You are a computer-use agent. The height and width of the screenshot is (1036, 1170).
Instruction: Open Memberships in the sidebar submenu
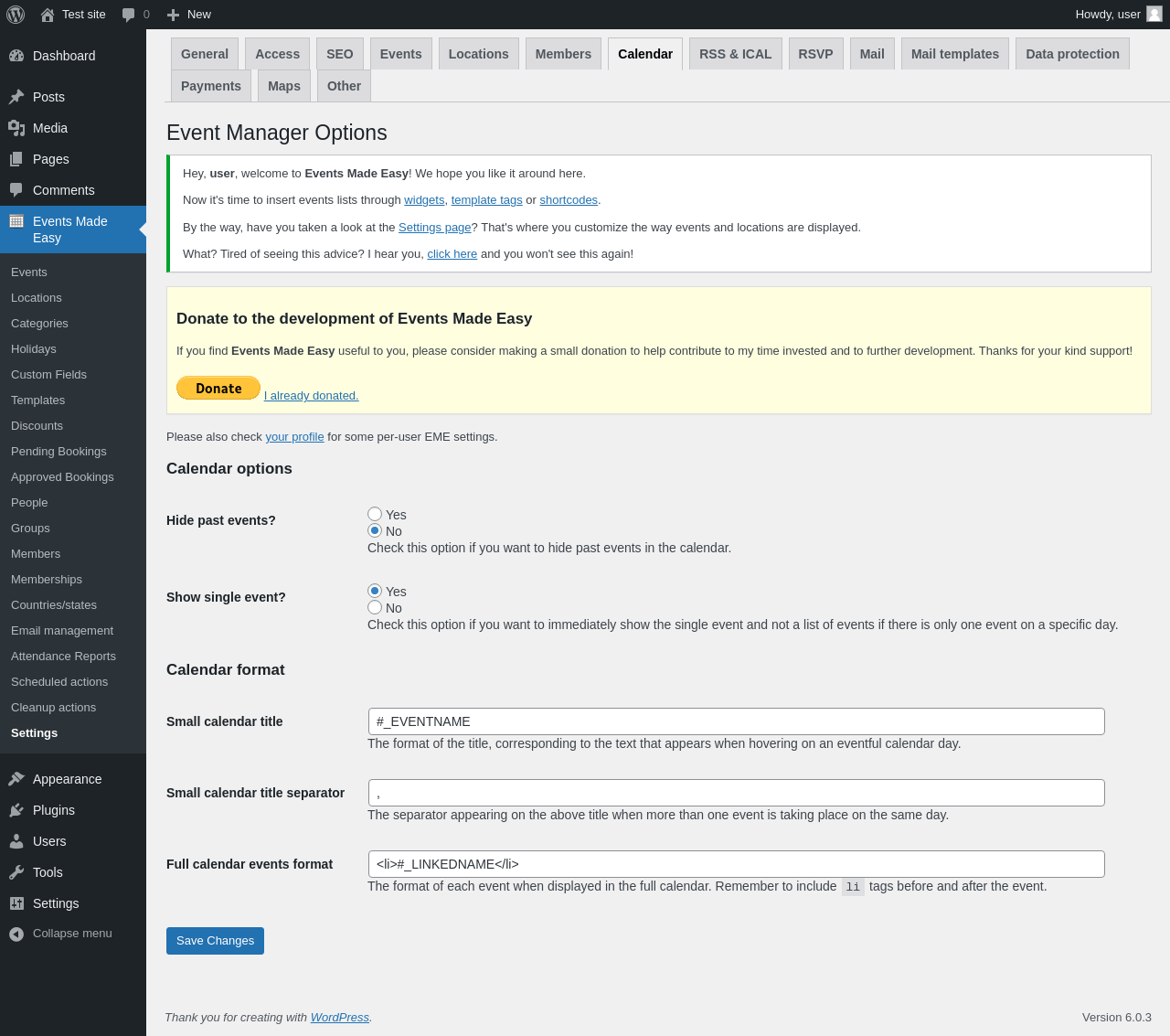[x=47, y=580]
